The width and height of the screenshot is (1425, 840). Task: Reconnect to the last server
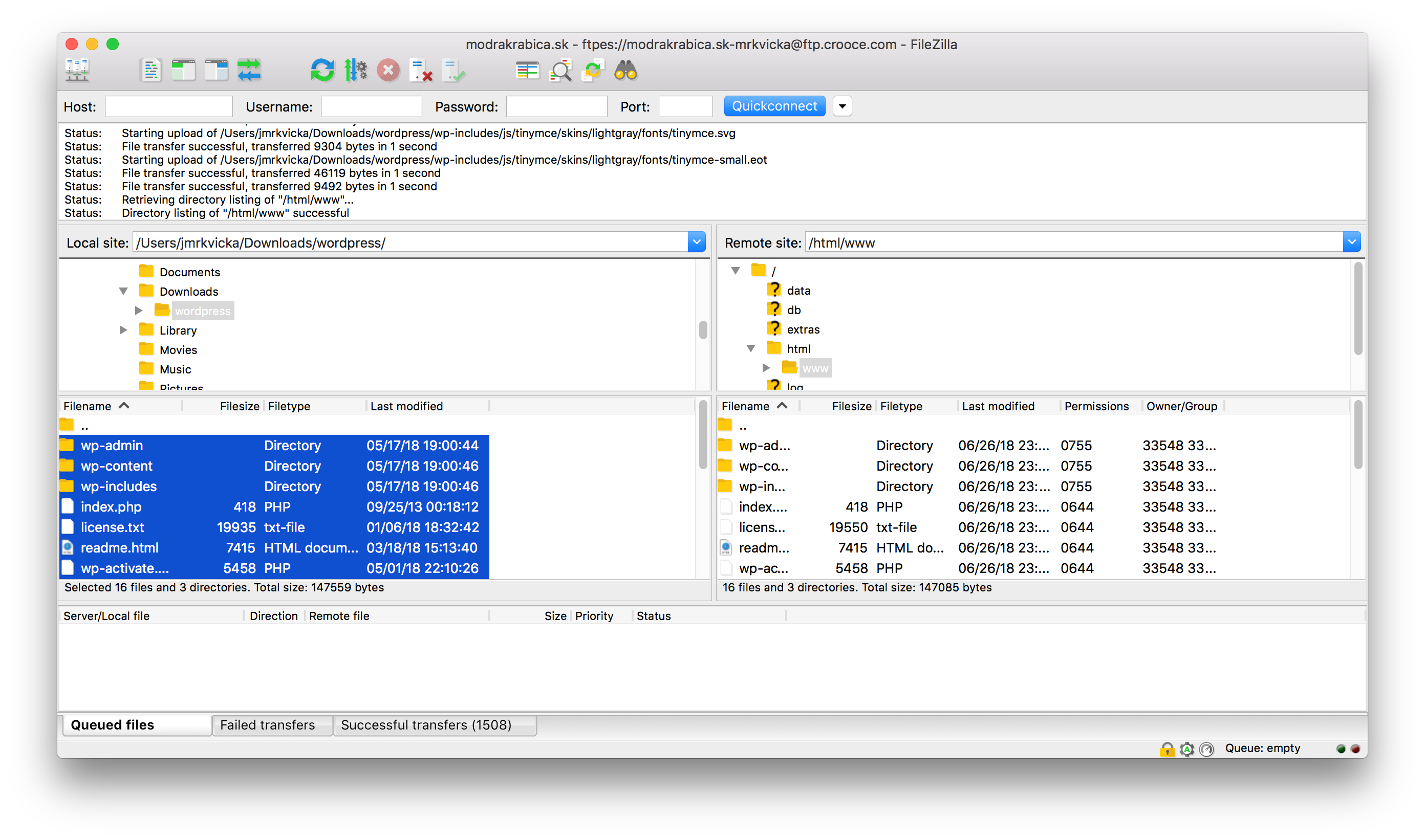click(x=454, y=71)
